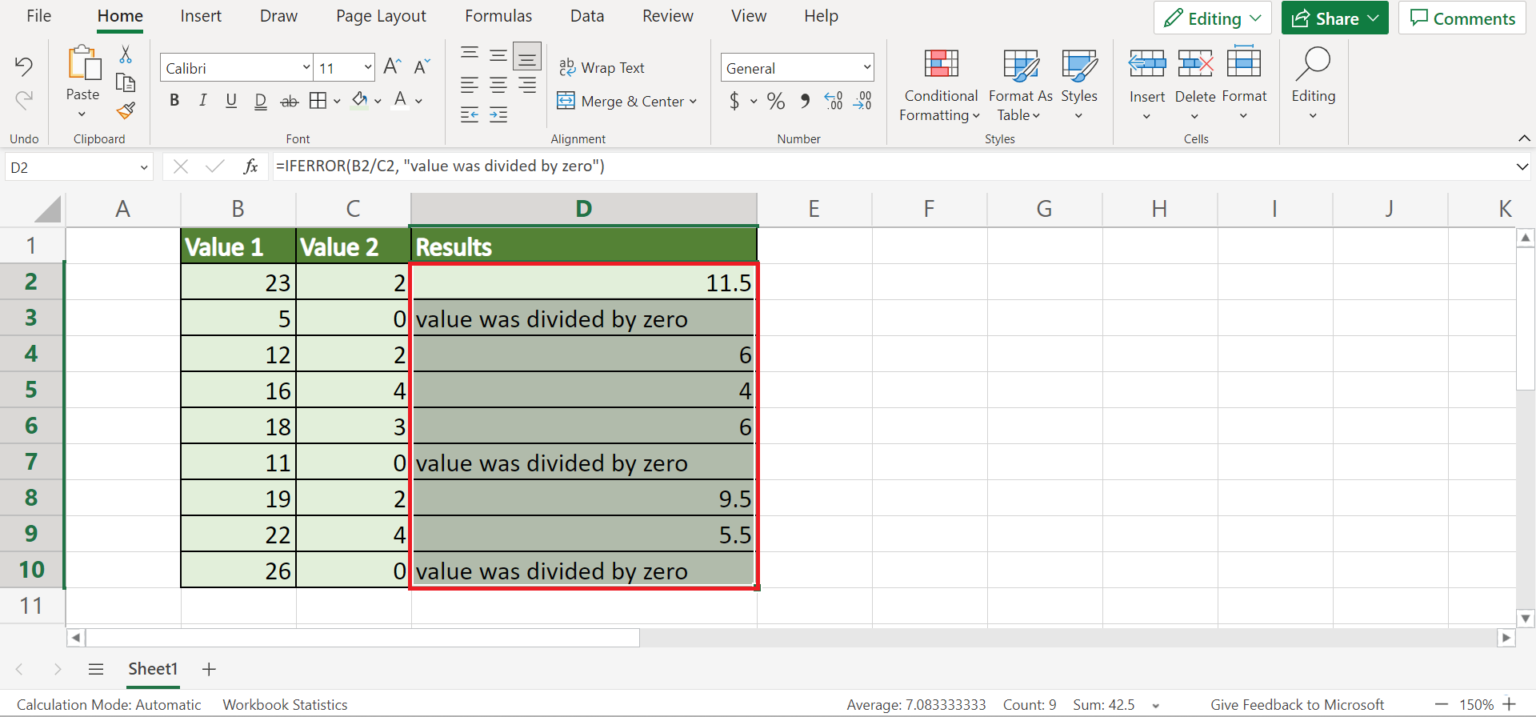
Task: Open the Review menu
Action: 667,16
